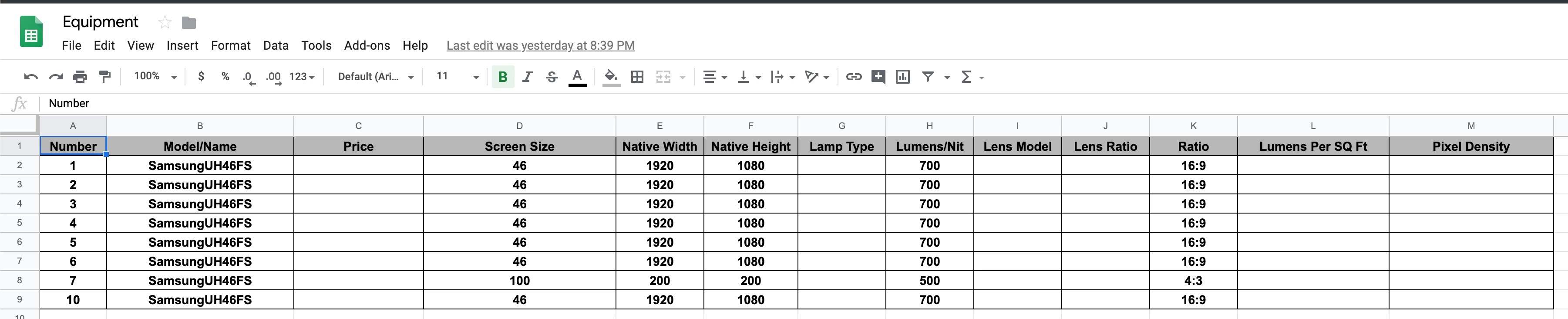Select column D header
Image resolution: width=1568 pixels, height=319 pixels.
pos(519,126)
